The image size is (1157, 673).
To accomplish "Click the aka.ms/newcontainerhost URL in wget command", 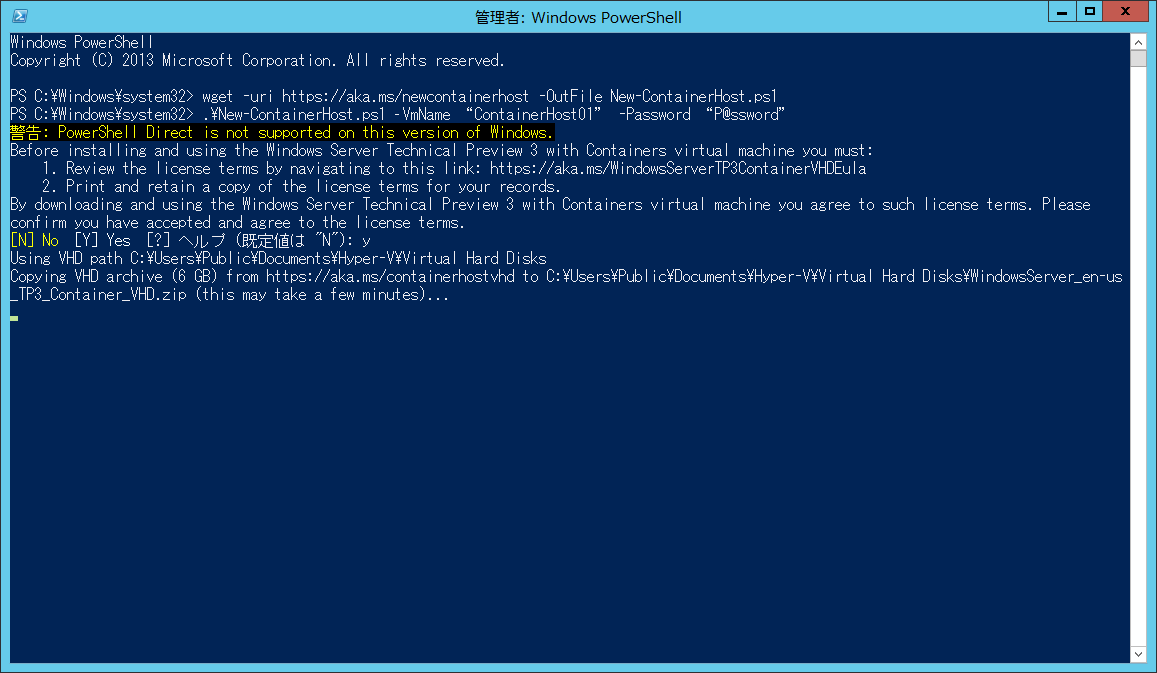I will 405,97.
